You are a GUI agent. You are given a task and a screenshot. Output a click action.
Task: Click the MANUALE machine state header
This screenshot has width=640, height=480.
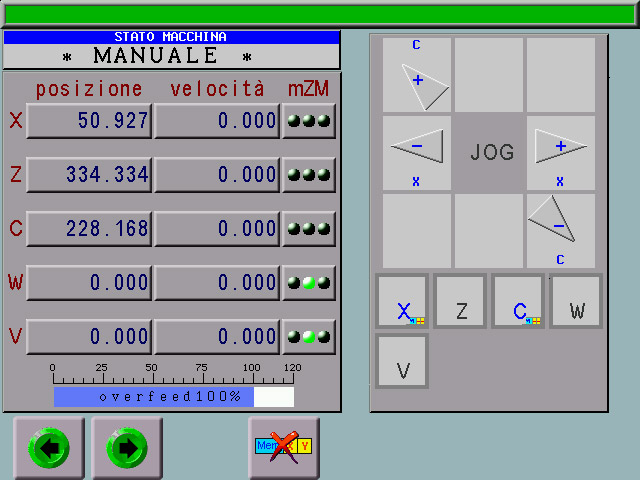coord(171,55)
